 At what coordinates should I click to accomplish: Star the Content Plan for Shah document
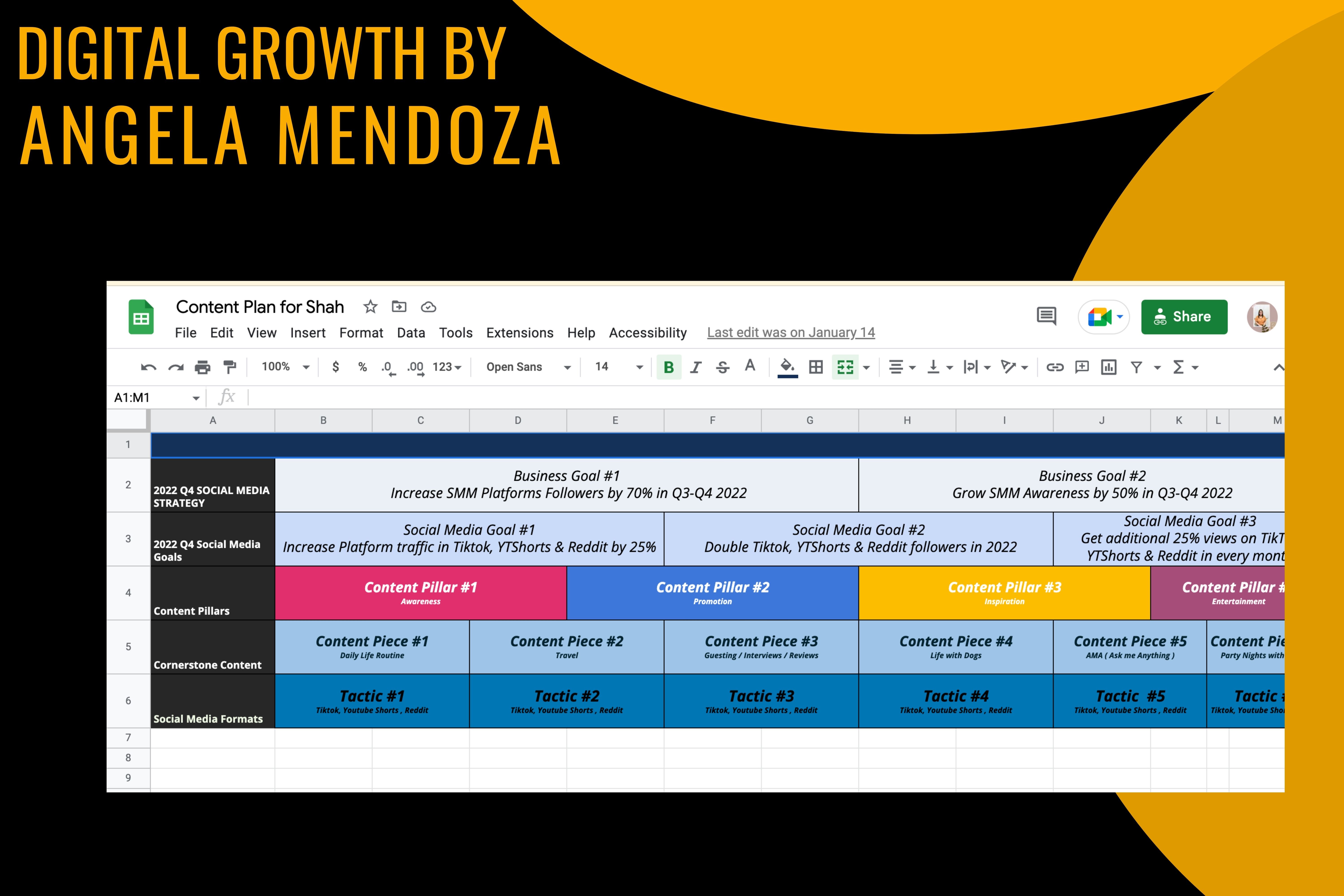click(370, 307)
